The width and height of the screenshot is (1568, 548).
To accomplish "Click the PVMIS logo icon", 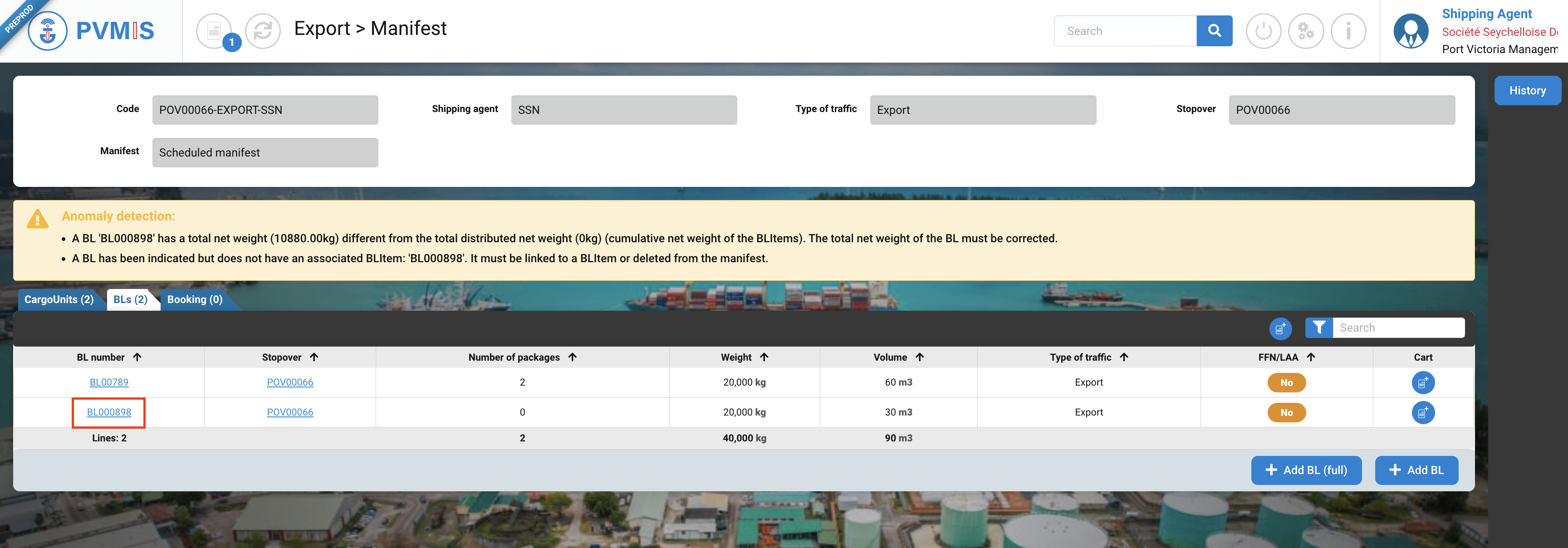I will 48,30.
